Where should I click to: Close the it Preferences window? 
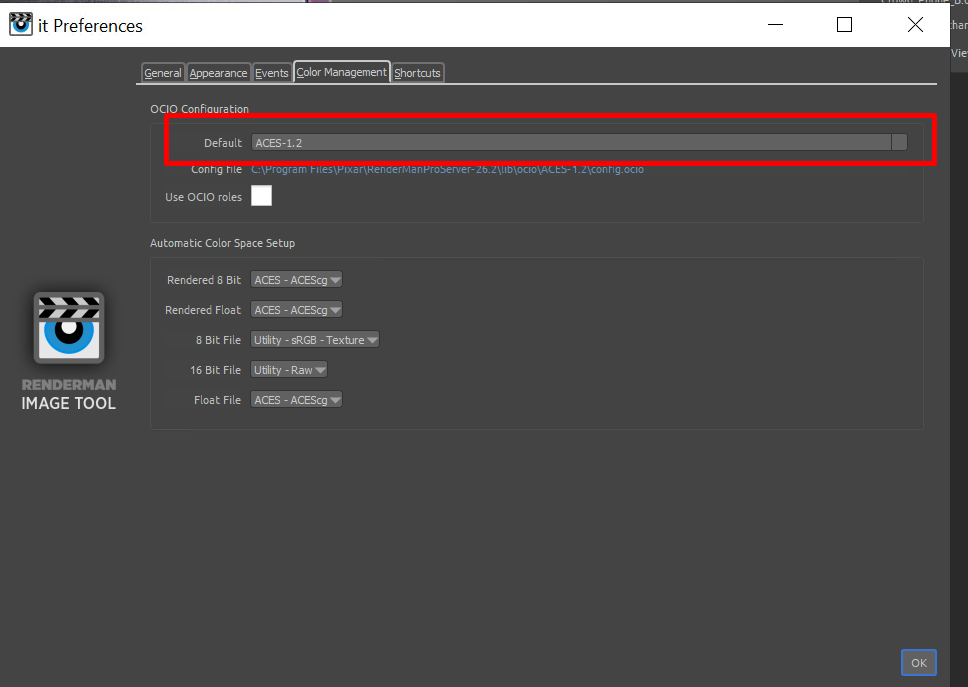[916, 25]
